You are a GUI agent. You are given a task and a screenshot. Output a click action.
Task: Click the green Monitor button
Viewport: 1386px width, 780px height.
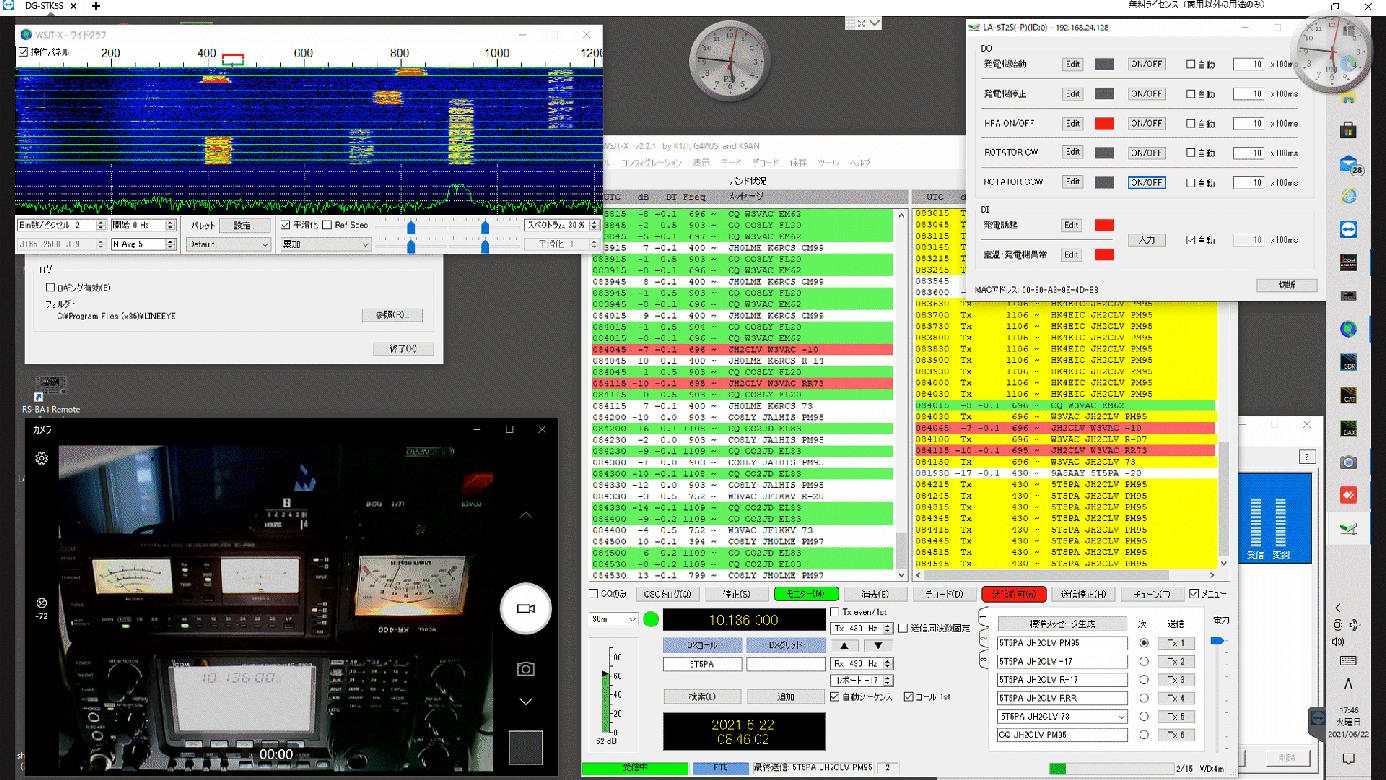point(806,594)
